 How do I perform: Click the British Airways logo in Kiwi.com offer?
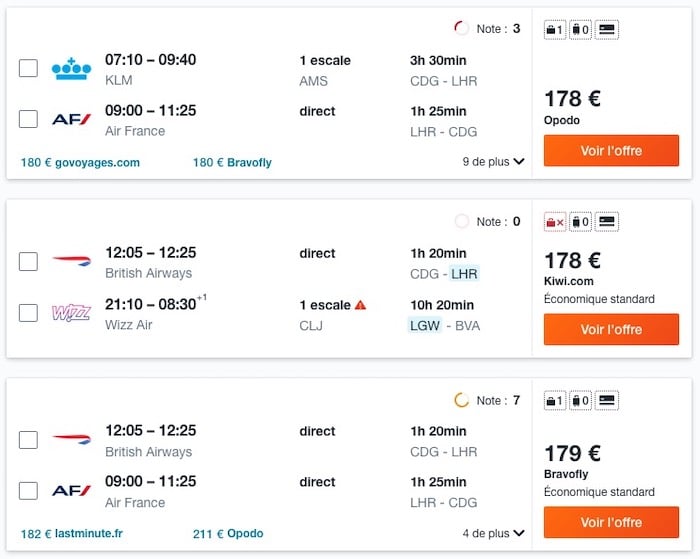(x=71, y=262)
